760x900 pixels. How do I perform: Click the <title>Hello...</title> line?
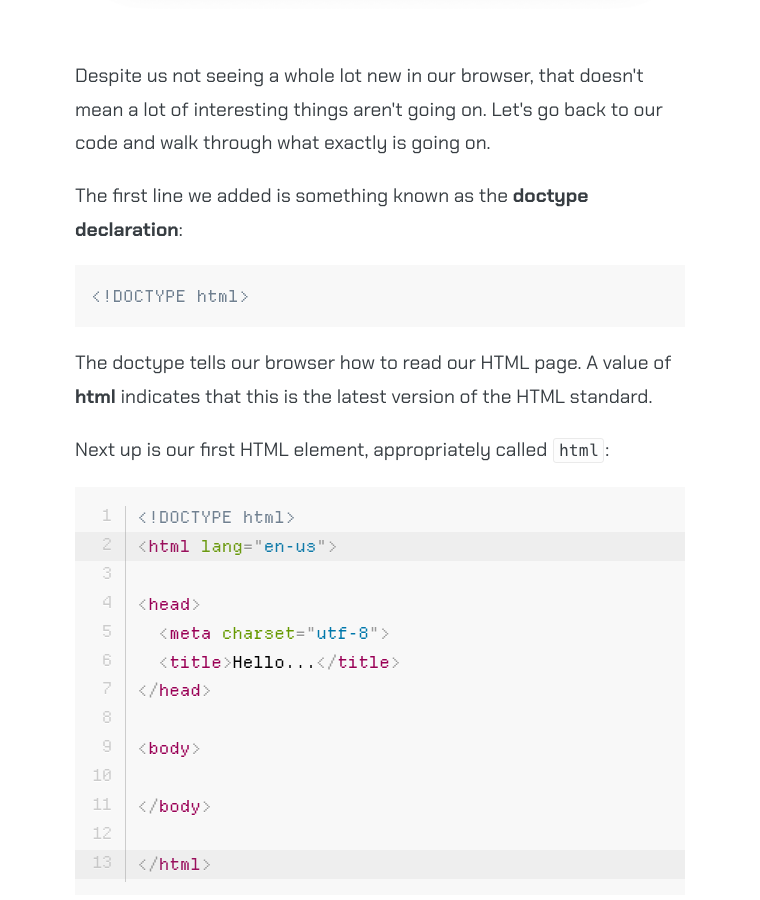[279, 662]
